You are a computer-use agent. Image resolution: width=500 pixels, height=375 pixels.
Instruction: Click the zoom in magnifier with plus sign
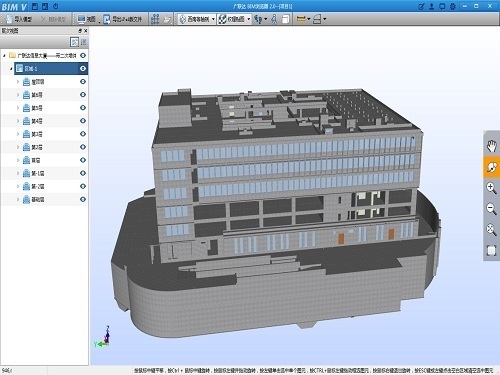point(491,188)
